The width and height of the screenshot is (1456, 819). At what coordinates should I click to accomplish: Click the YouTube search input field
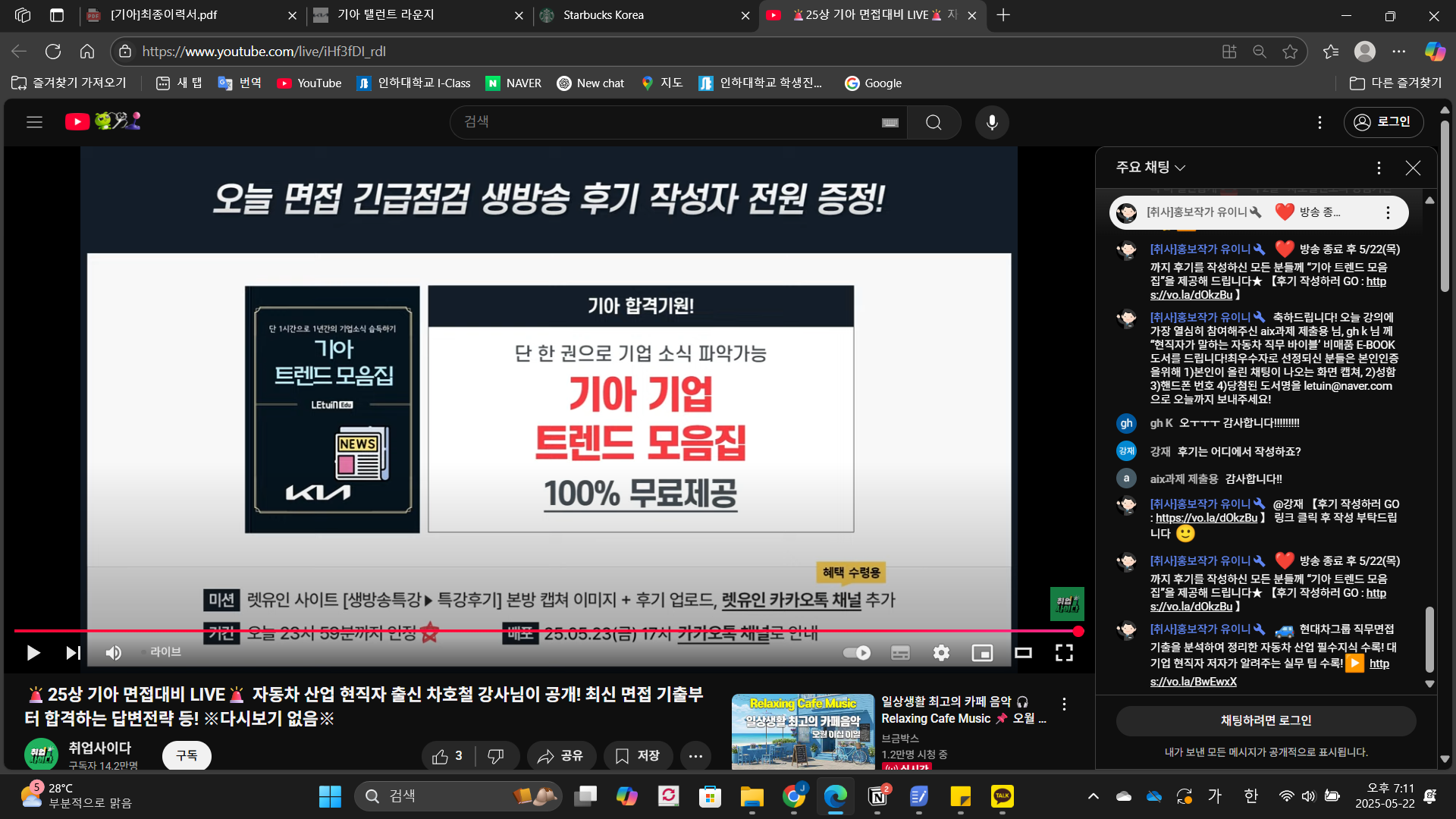coord(667,122)
